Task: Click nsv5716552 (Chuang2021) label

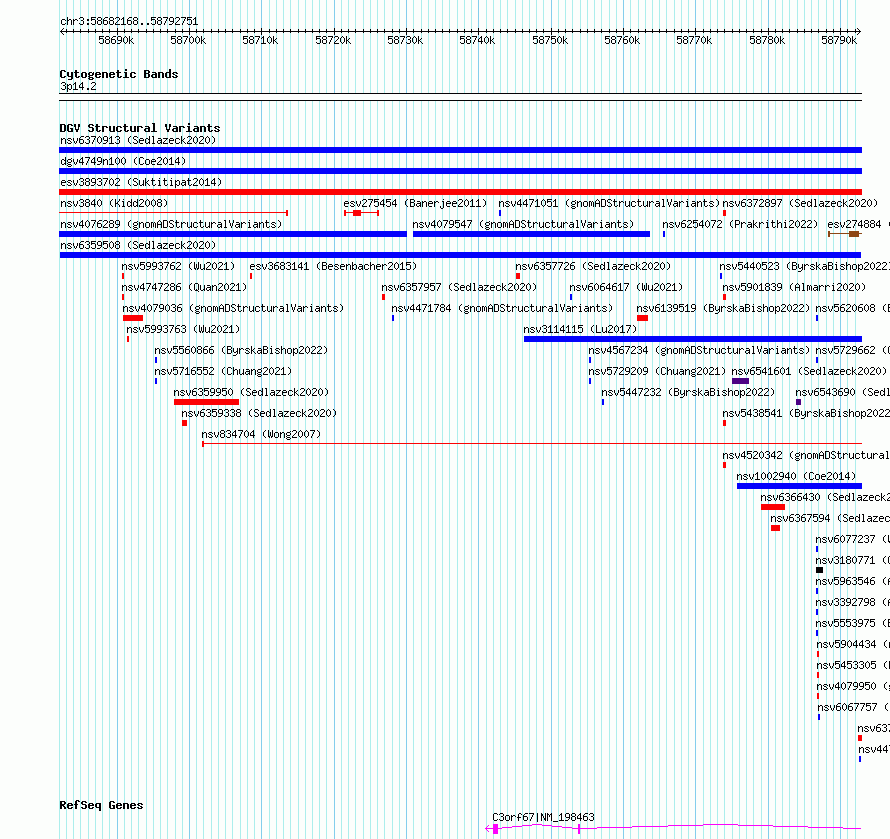Action: pyautogui.click(x=223, y=371)
